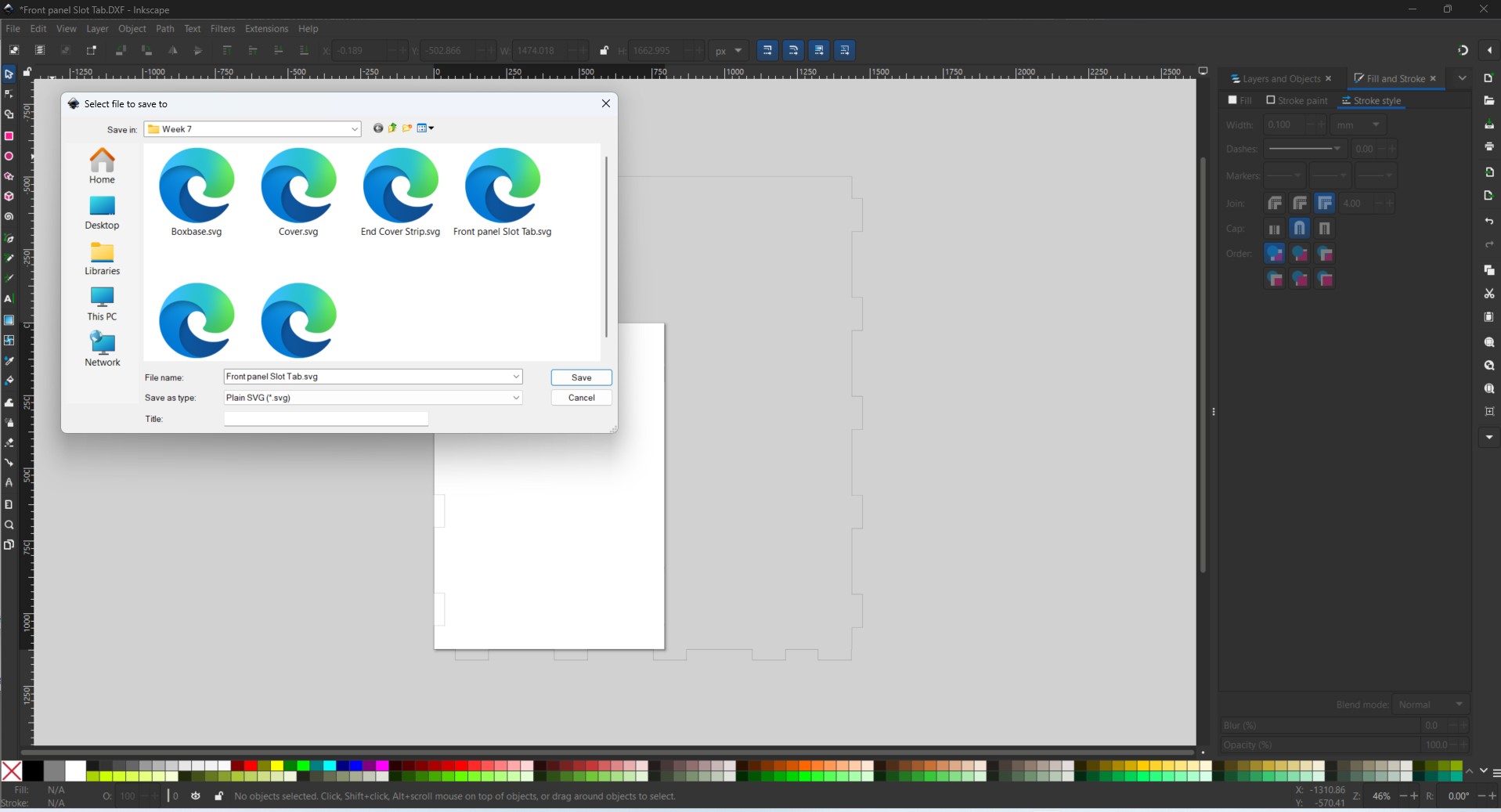The height and width of the screenshot is (812, 1501).
Task: Click the Import icon in commands bar
Action: (1489, 172)
